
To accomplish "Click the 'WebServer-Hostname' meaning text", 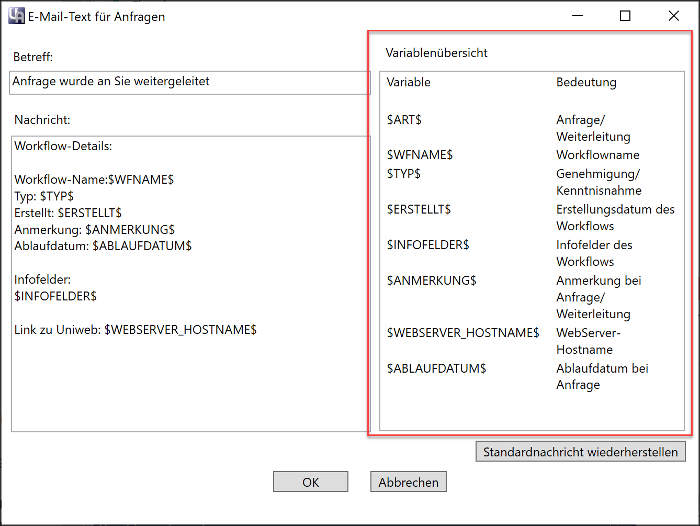I will coord(588,341).
